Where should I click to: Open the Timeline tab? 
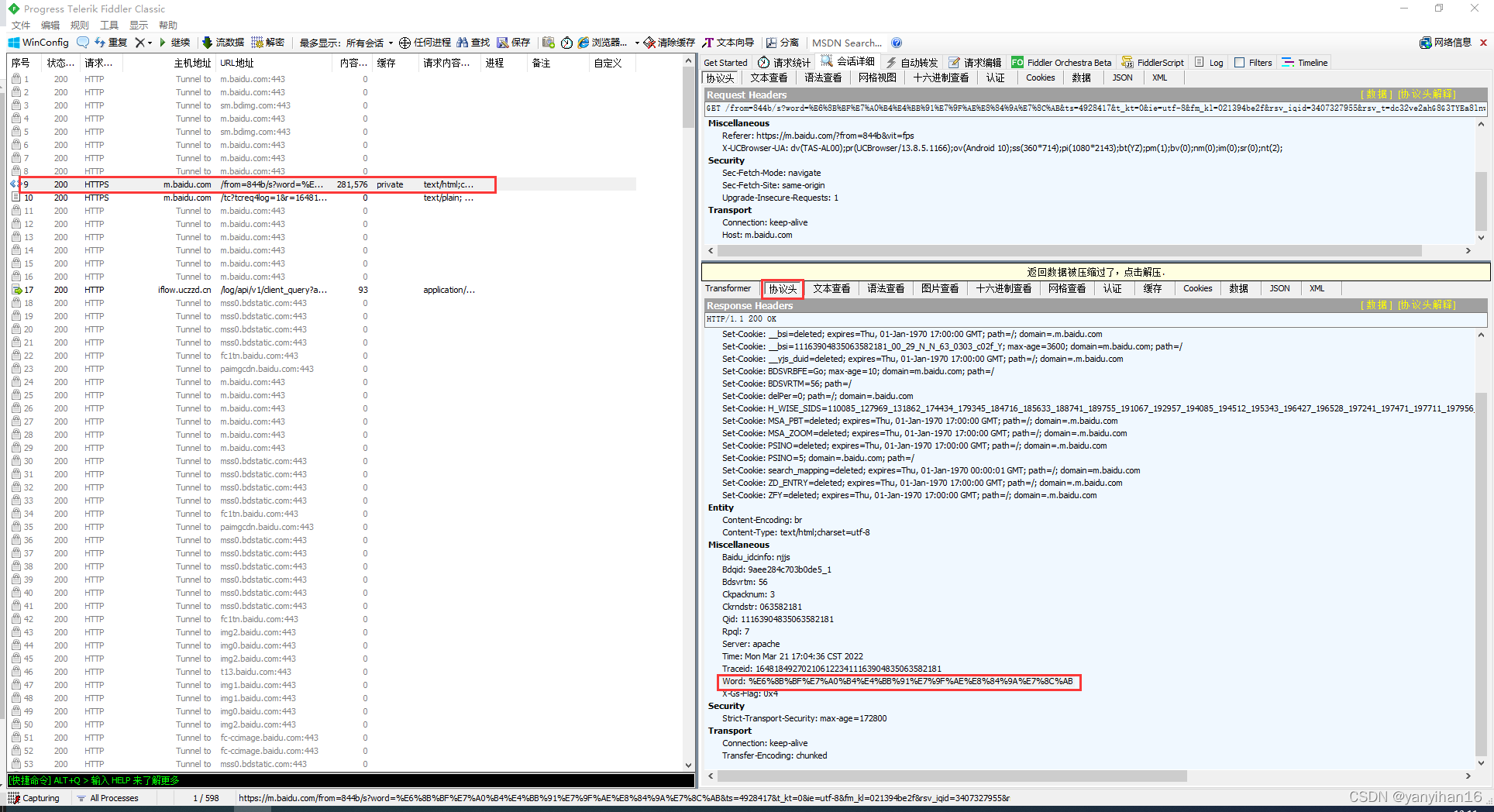(1305, 63)
